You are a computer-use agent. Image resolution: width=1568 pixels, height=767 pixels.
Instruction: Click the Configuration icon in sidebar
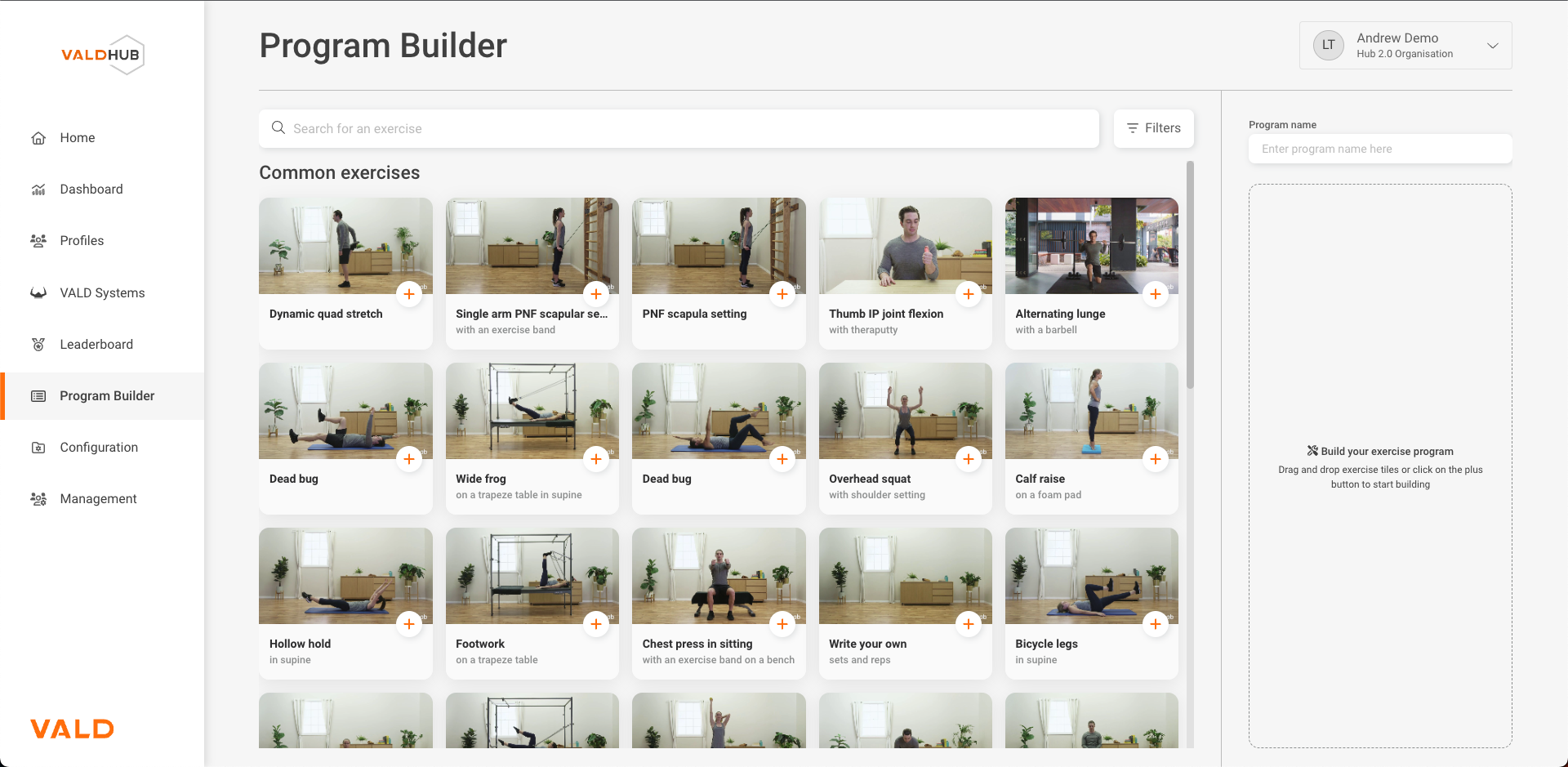38,448
